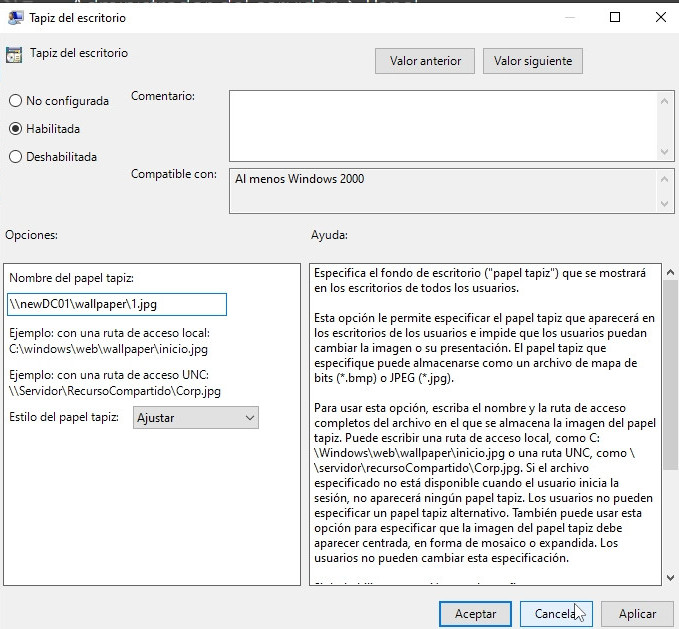Click the Compatible con box scroll down arrow
The image size is (679, 629).
(x=665, y=205)
